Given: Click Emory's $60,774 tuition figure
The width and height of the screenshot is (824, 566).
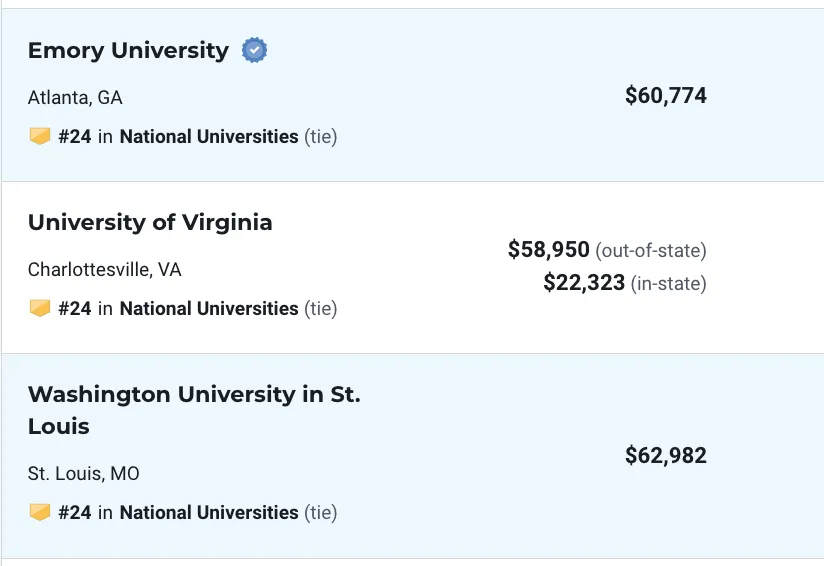Looking at the screenshot, I should point(666,96).
